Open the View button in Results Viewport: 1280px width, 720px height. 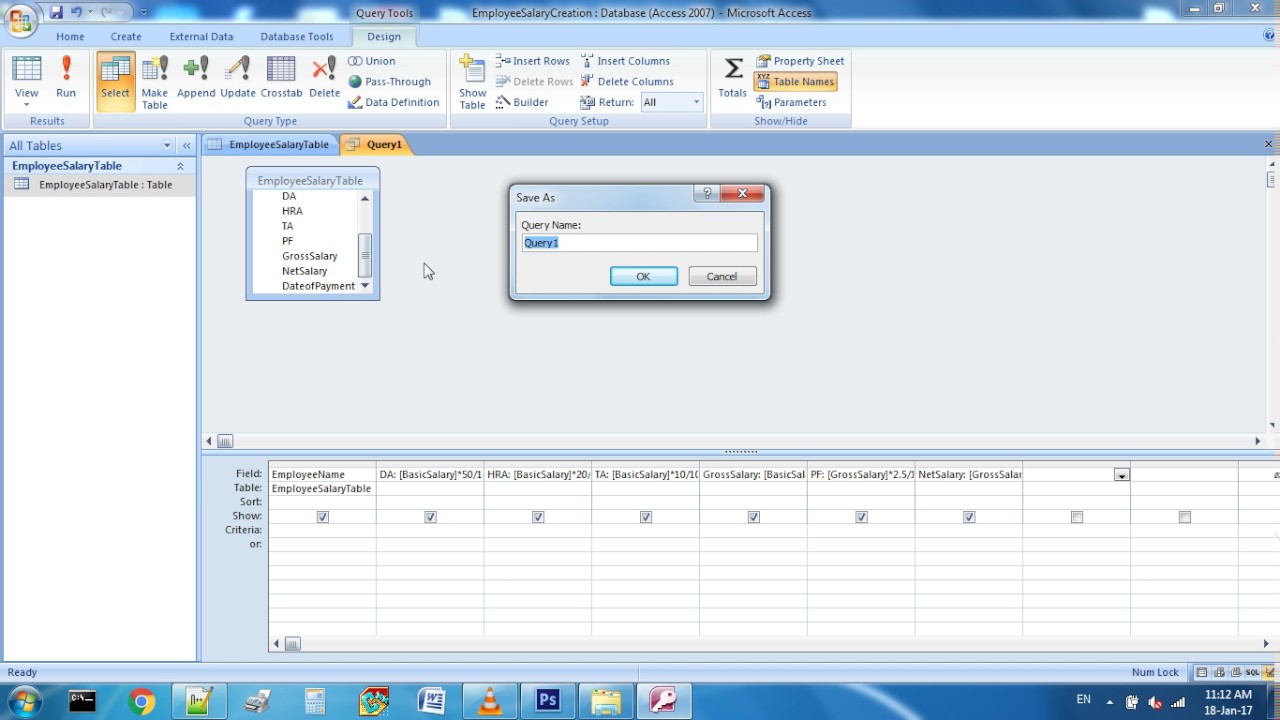[x=27, y=81]
